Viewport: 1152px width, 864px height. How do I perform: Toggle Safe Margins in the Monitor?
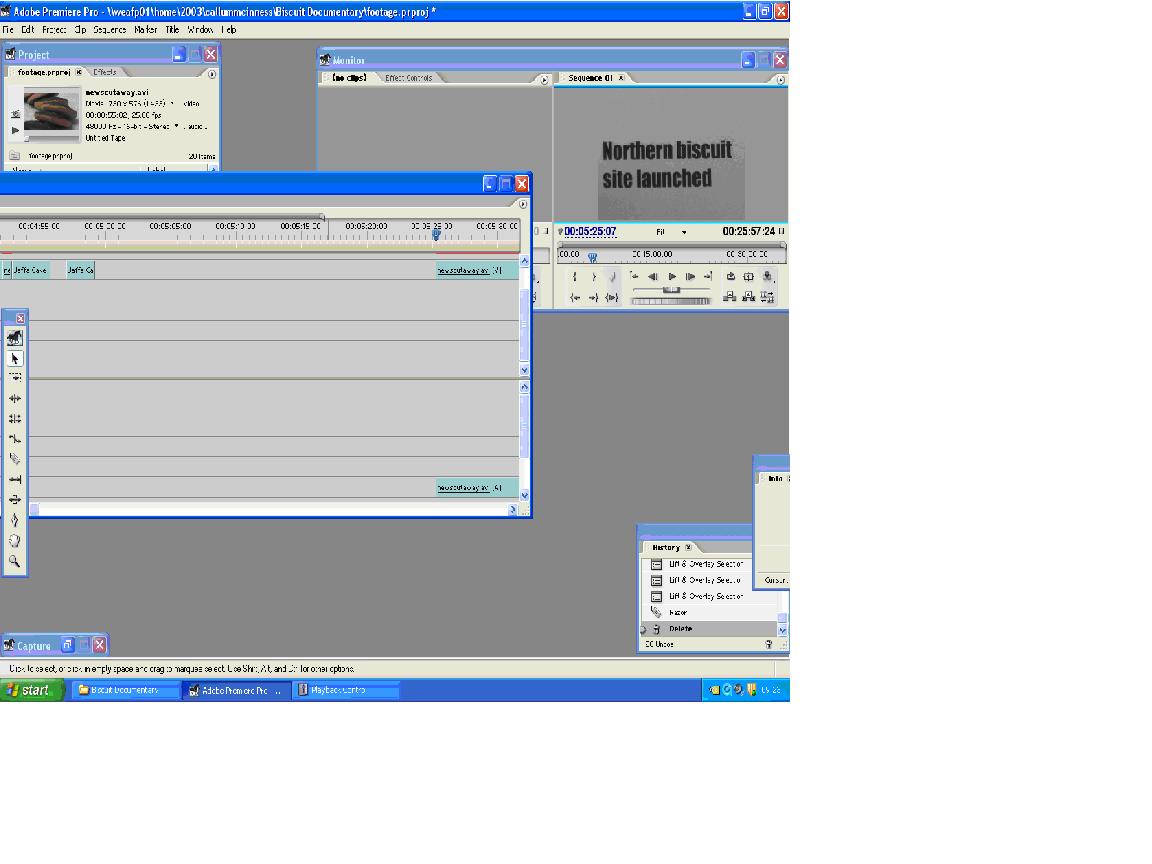(x=749, y=277)
